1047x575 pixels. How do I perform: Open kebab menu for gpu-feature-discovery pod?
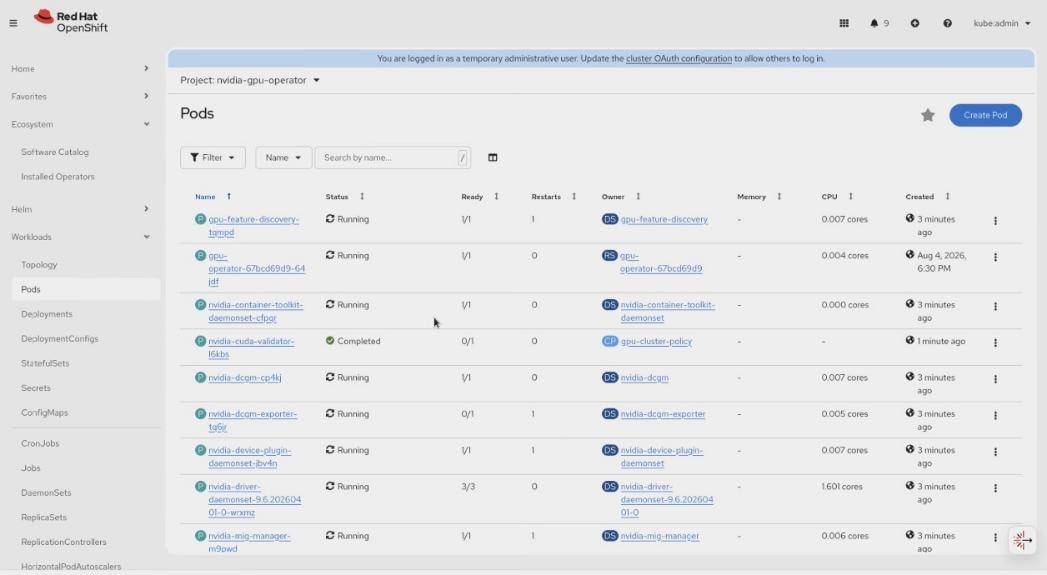point(995,221)
